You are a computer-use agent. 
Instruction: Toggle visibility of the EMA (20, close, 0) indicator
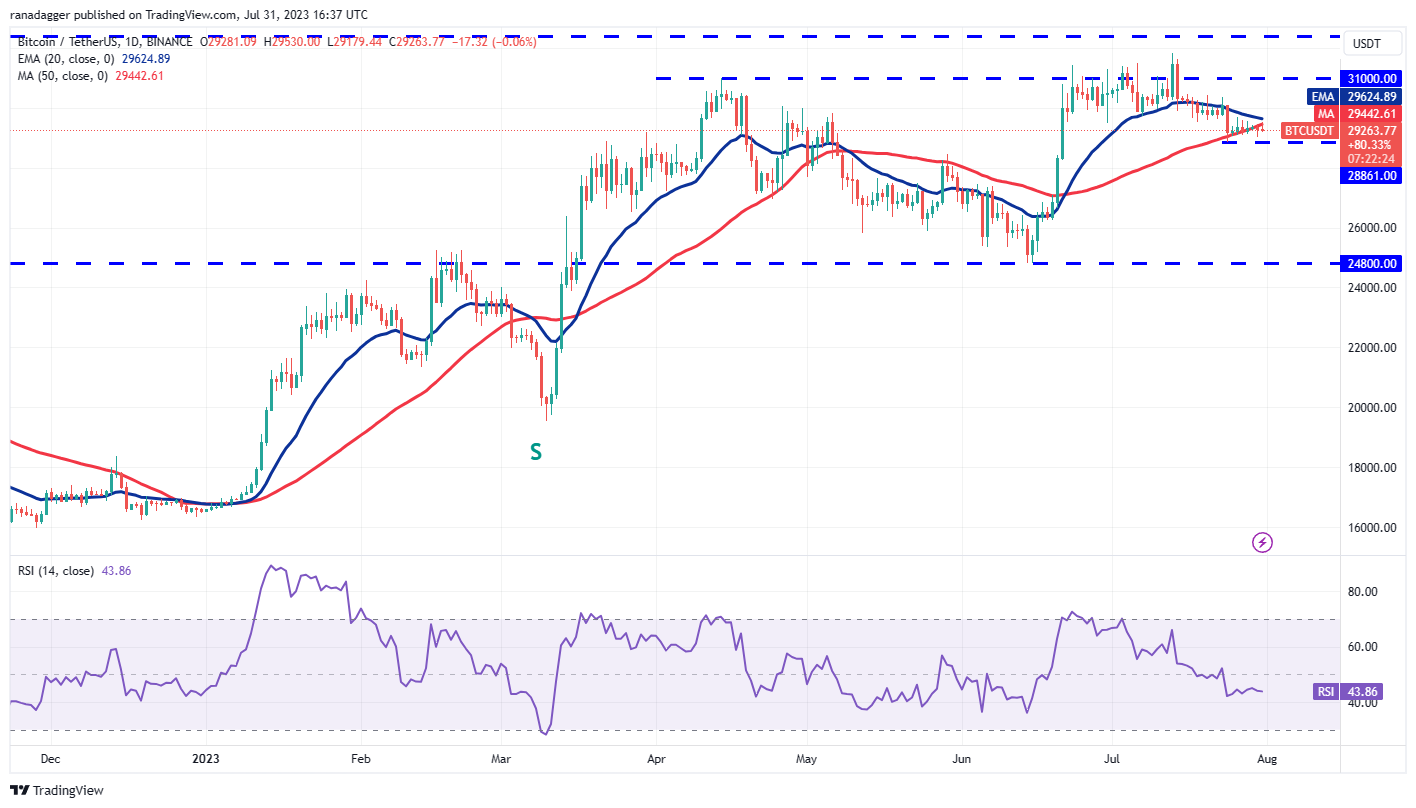point(65,59)
